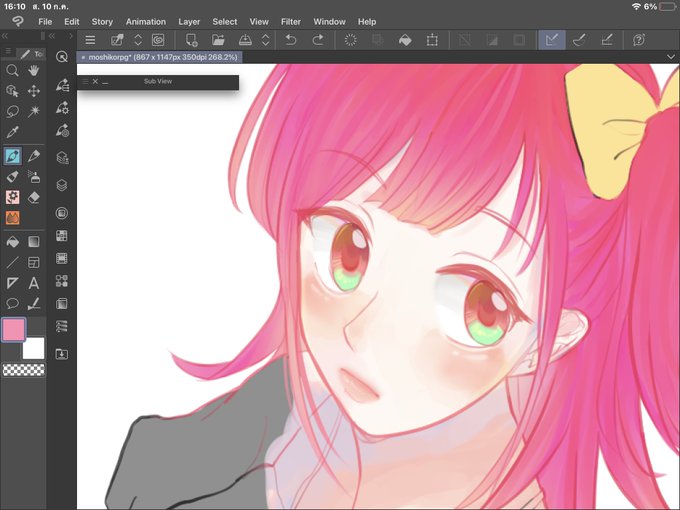Collapse the tool palette double chevron

tap(5, 36)
